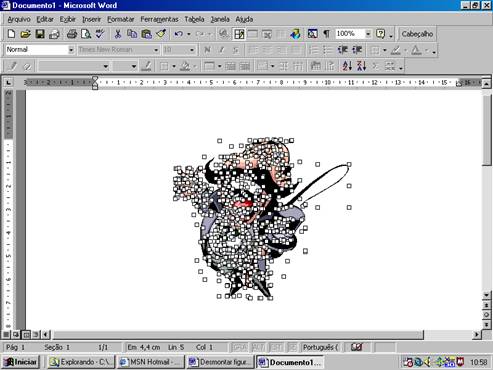The height and width of the screenshot is (370, 493).
Task: Open the font color picker icon
Action: [x=416, y=50]
